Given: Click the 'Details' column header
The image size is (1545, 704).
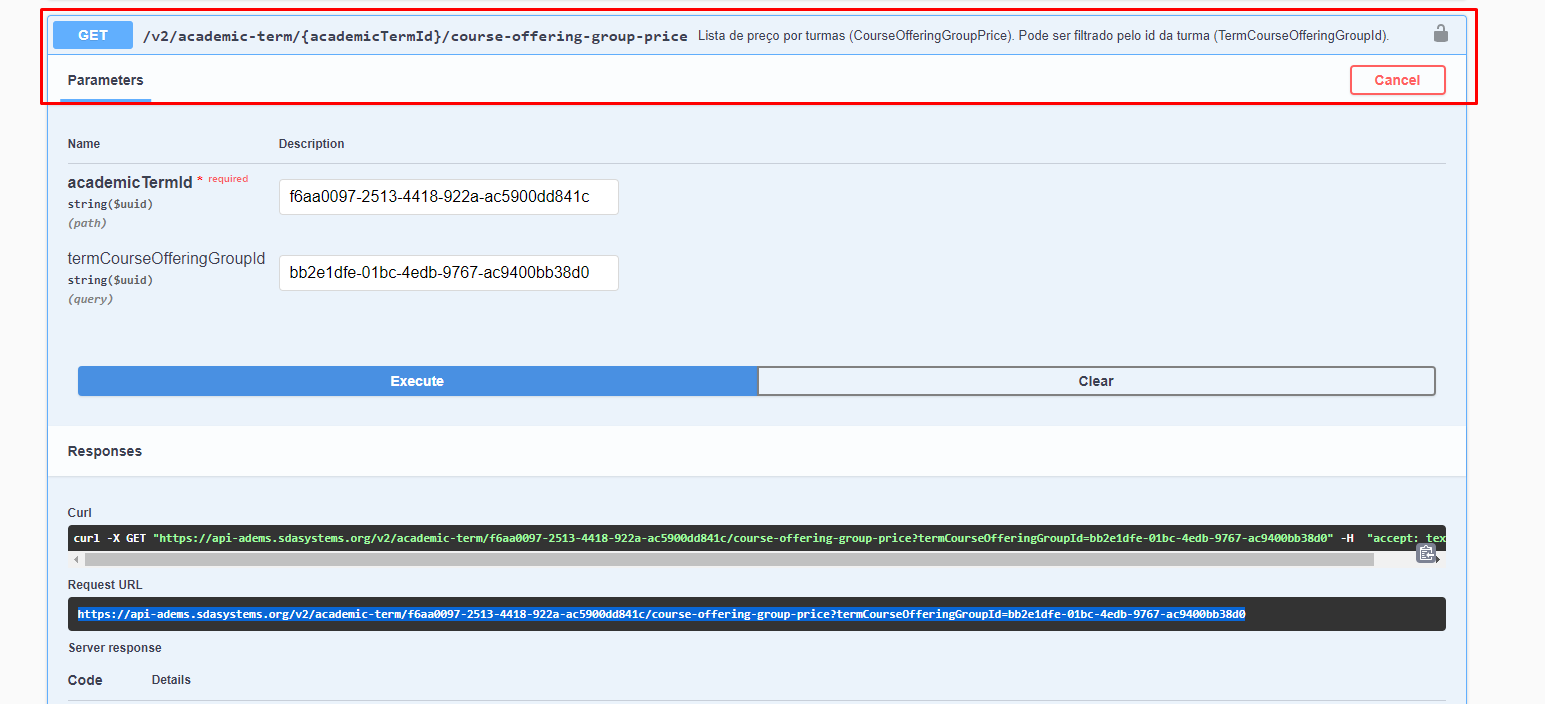Looking at the screenshot, I should [x=171, y=680].
